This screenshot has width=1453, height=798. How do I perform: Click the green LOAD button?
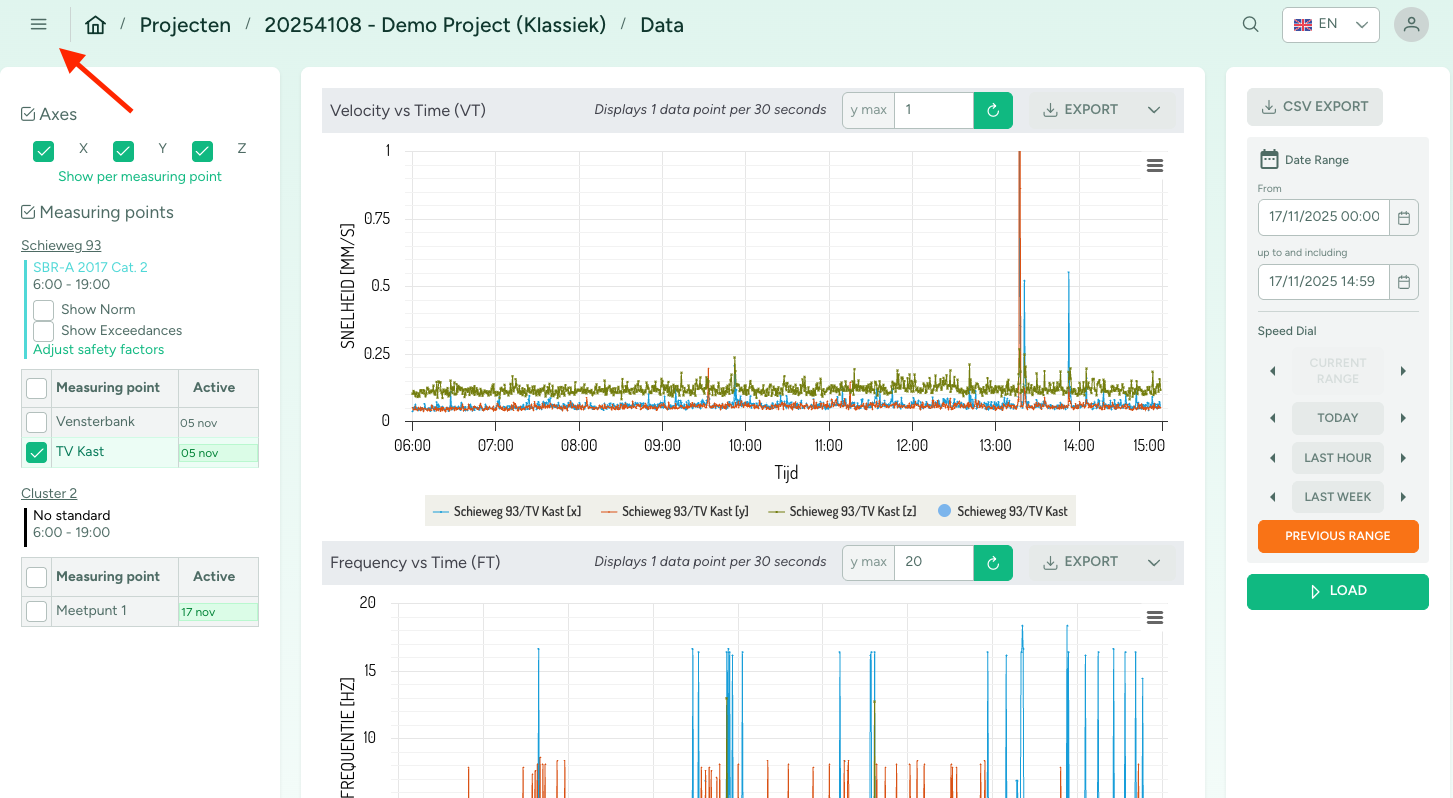tap(1337, 591)
